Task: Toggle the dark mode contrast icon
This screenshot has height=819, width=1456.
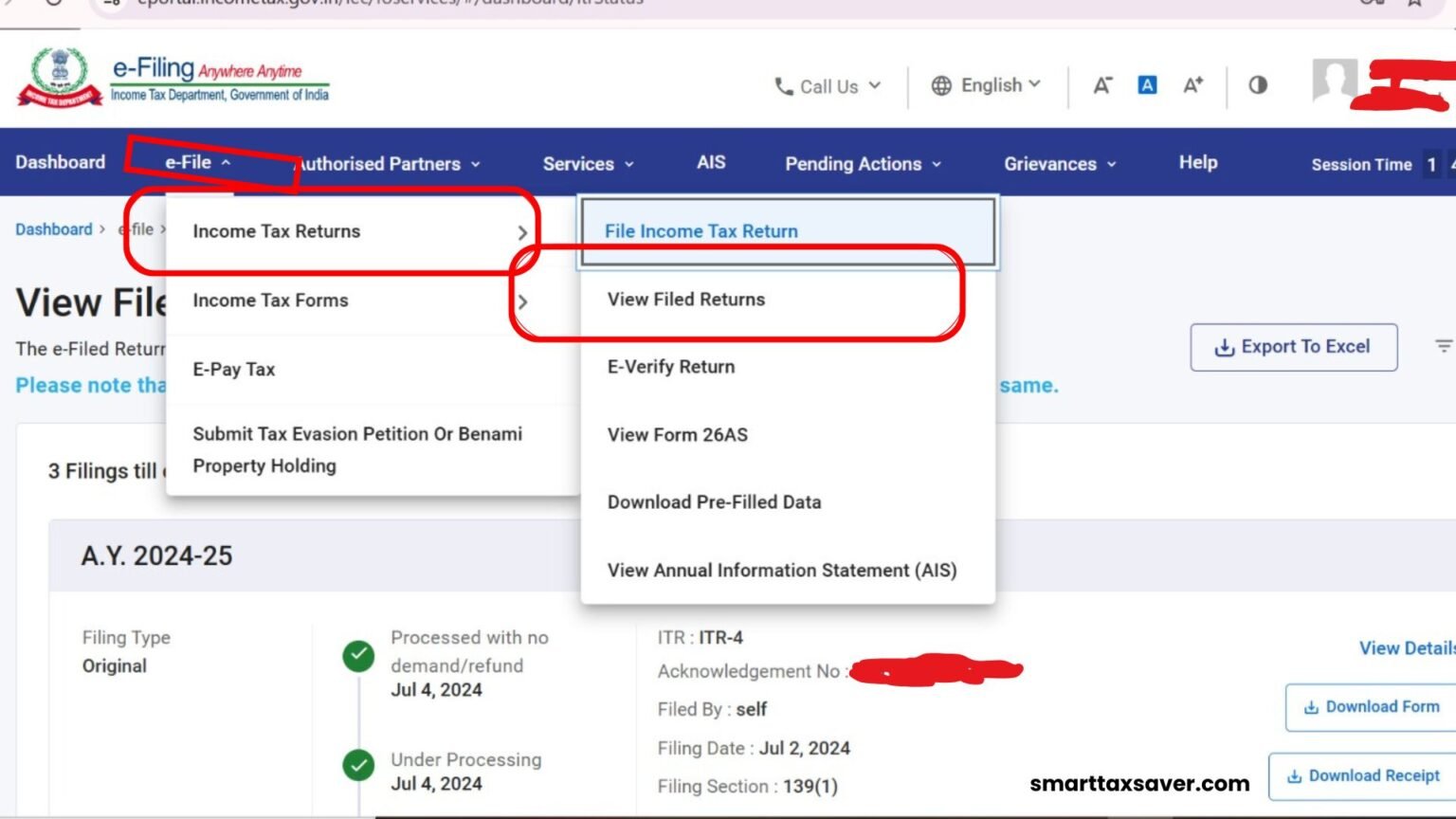Action: pyautogui.click(x=1257, y=85)
